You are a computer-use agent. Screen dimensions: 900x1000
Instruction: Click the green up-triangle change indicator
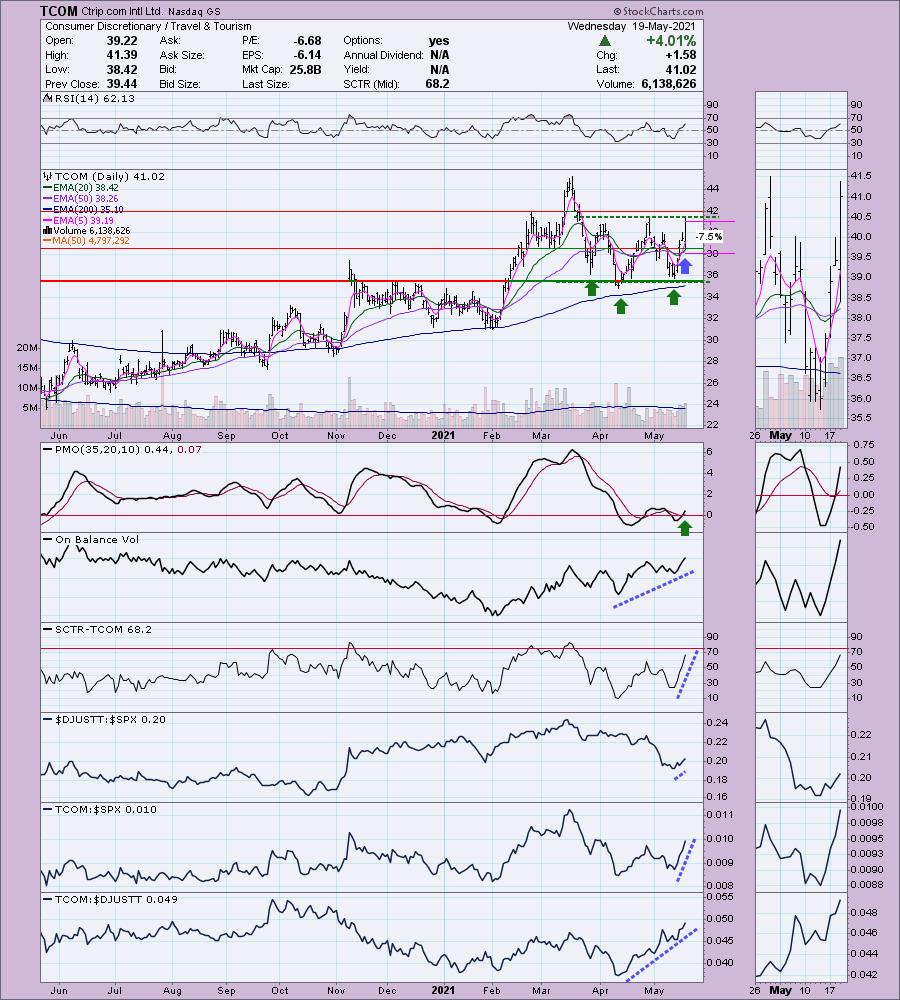pyautogui.click(x=604, y=41)
